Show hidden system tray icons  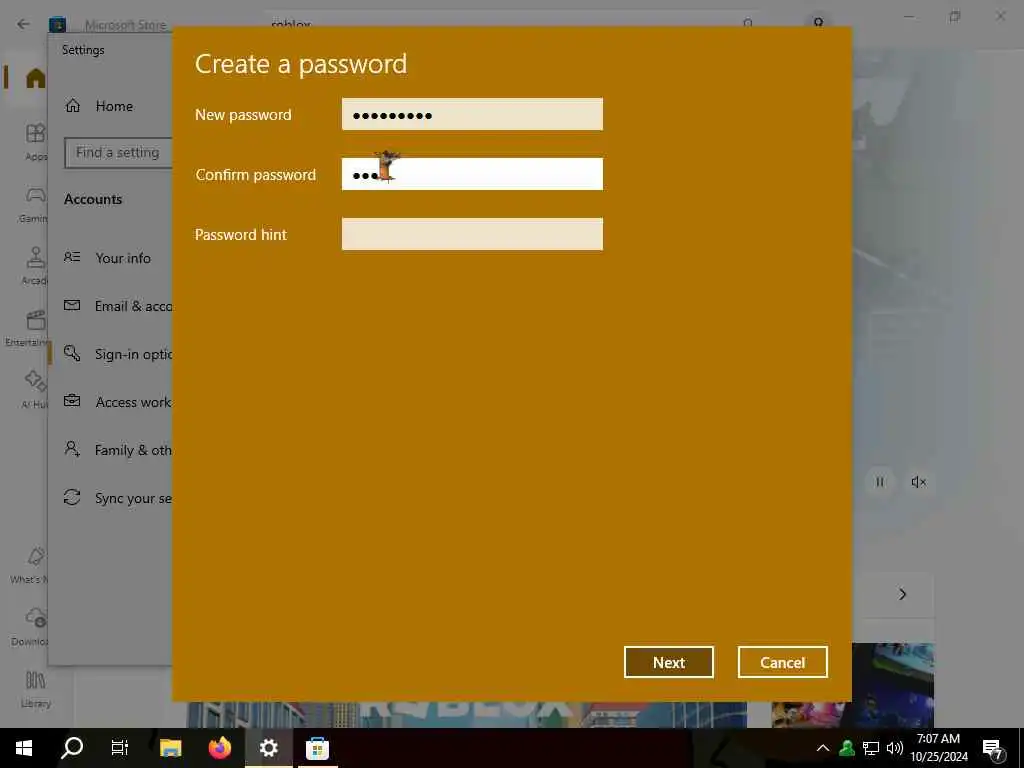[x=823, y=748]
